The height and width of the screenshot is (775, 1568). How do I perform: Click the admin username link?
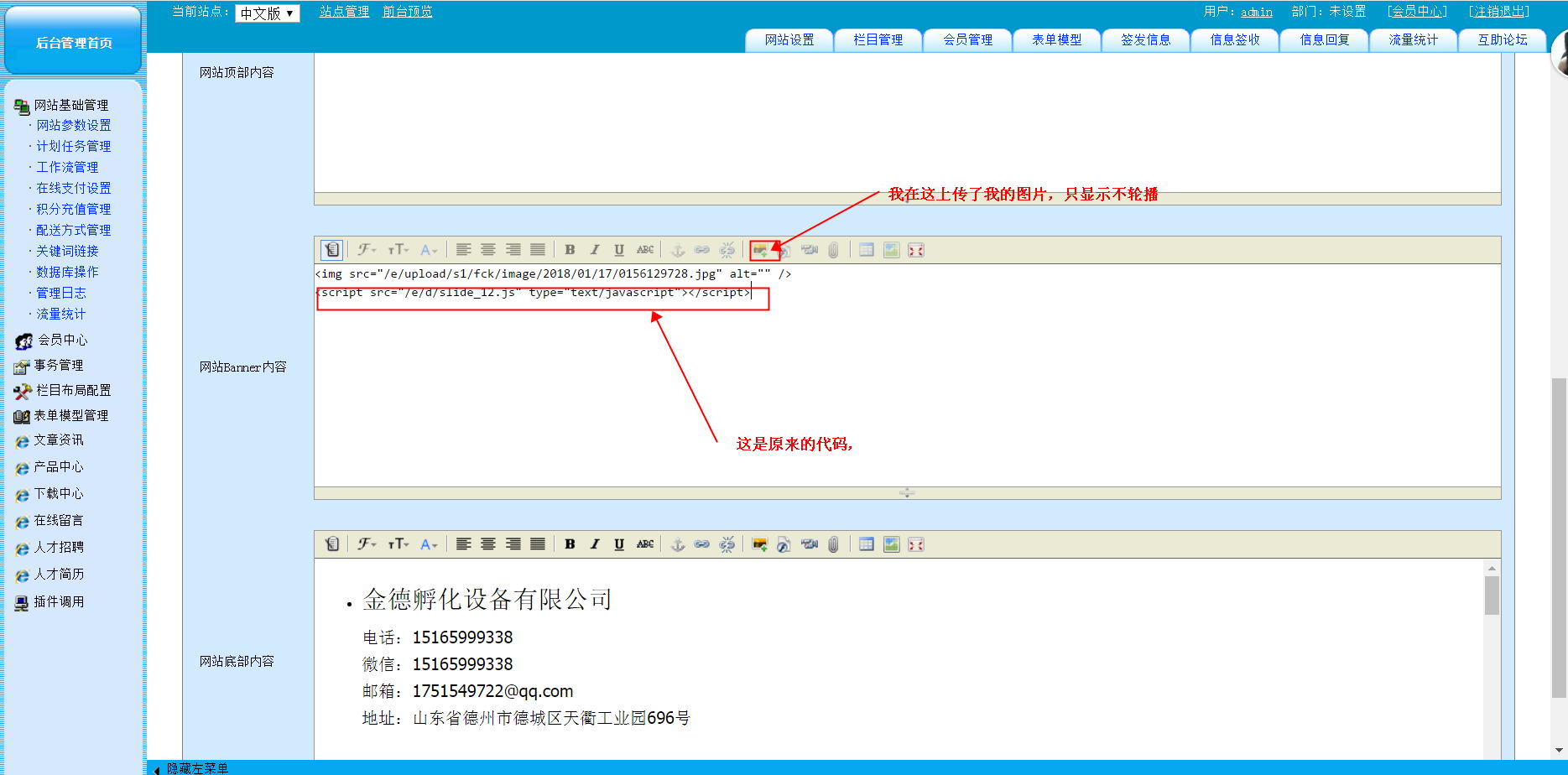pyautogui.click(x=1257, y=12)
